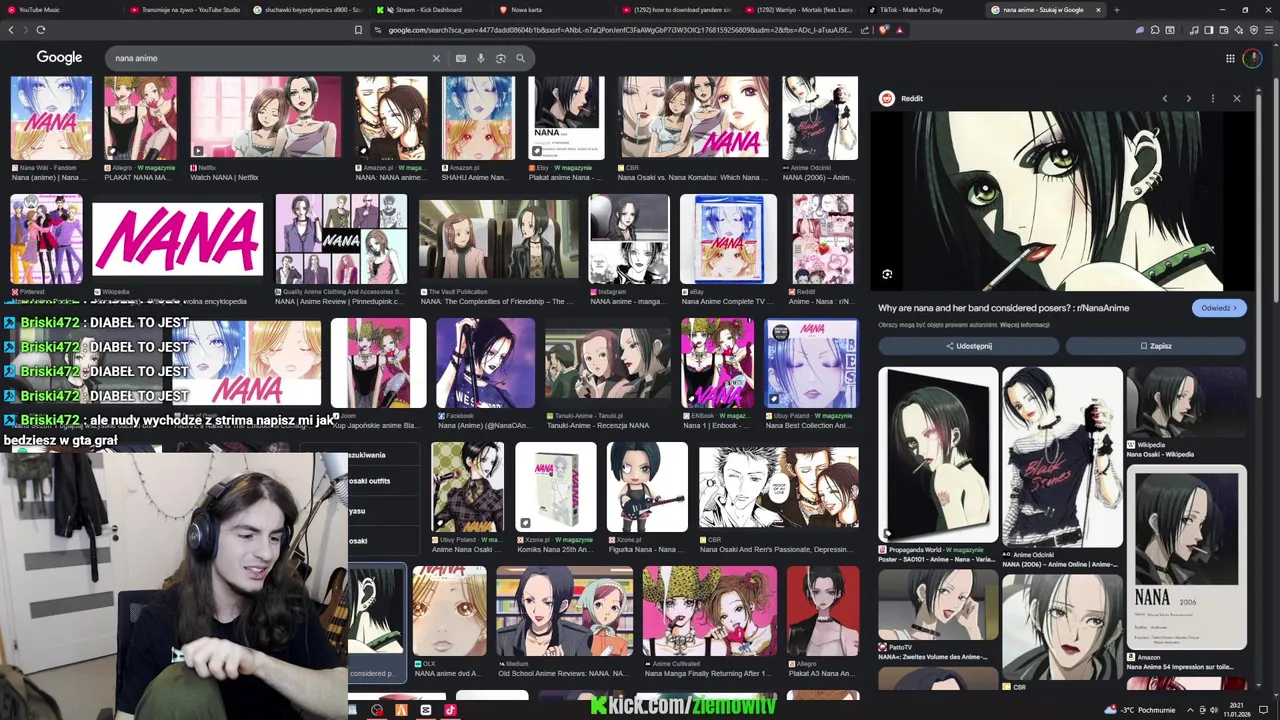1280x720 pixels.
Task: Click the Udostępnij share button
Action: coord(968,346)
